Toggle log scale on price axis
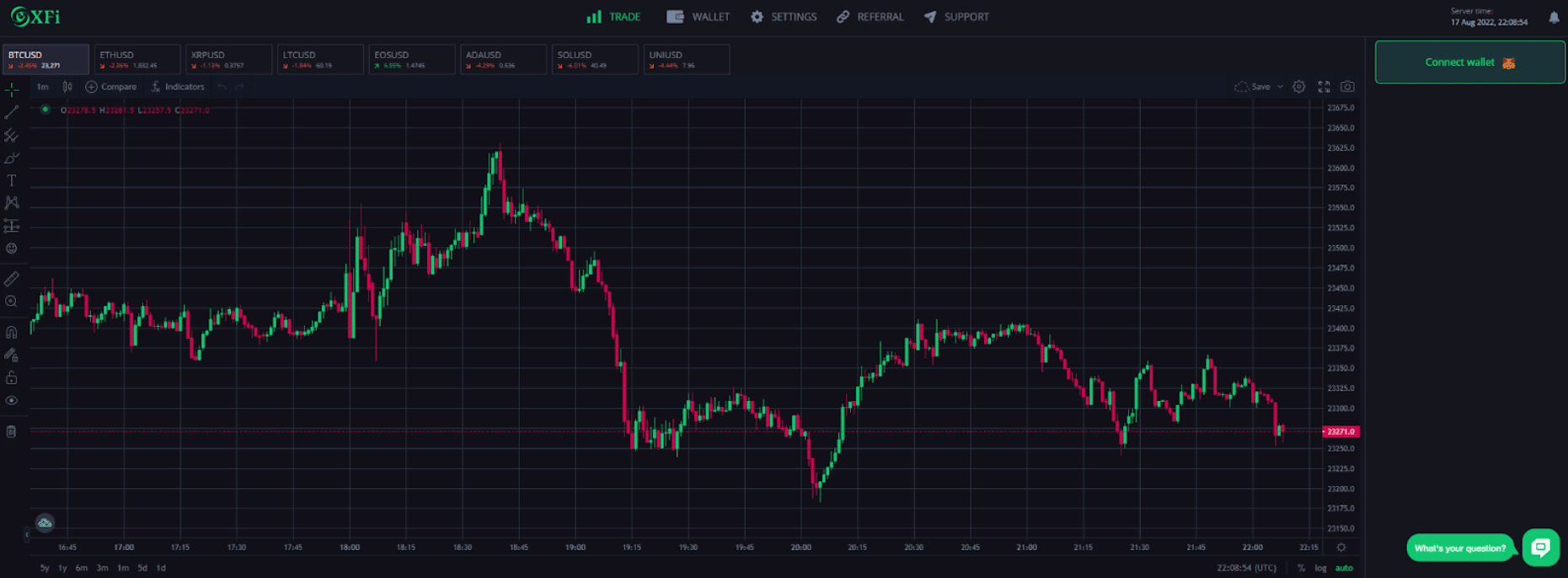The image size is (1568, 578). coord(1320,568)
